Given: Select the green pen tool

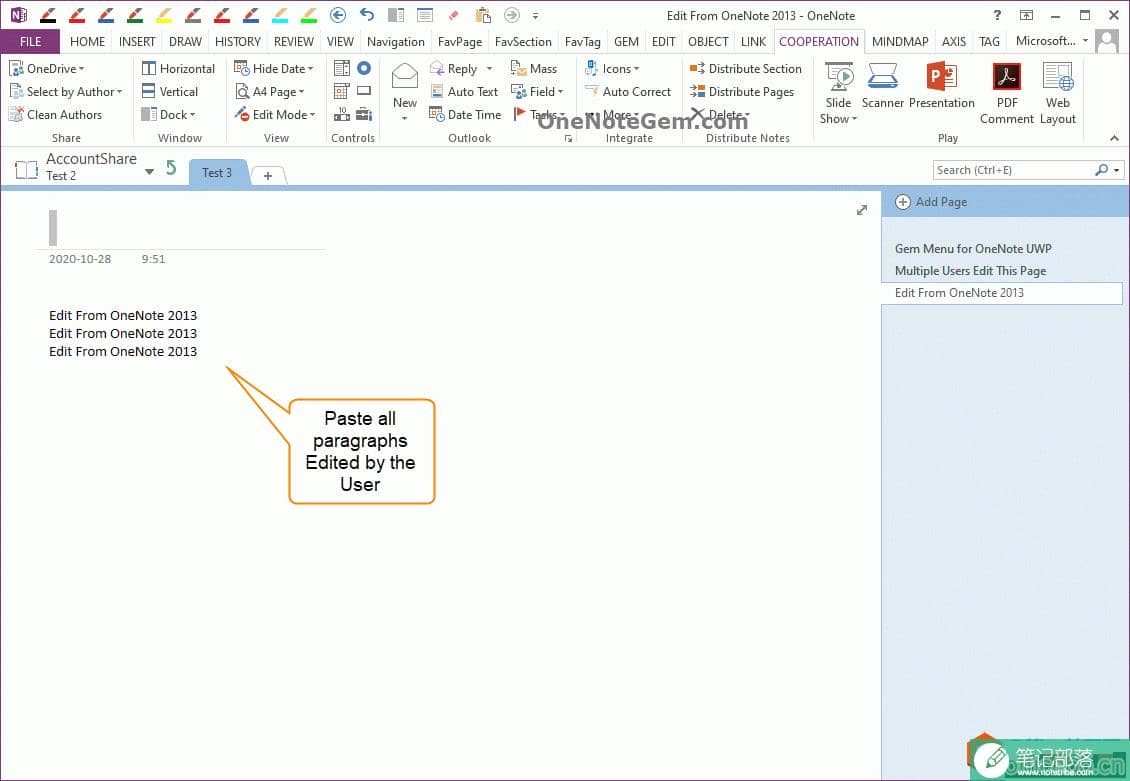Looking at the screenshot, I should tap(135, 15).
